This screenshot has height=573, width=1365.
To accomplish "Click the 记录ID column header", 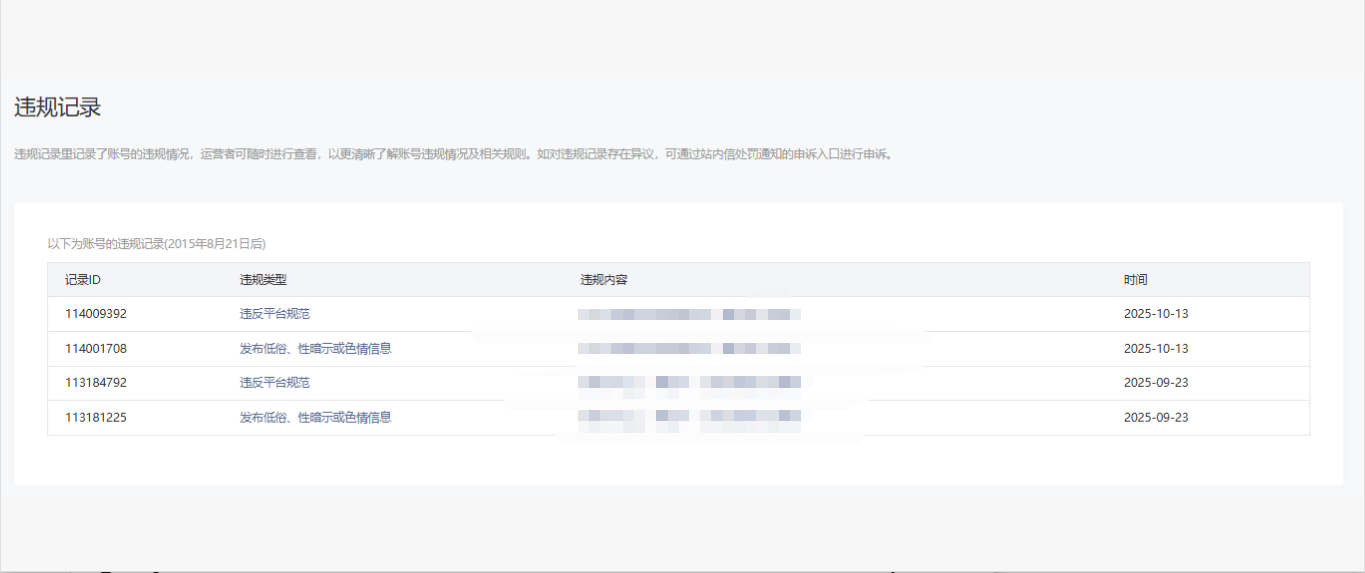I will click(83, 280).
